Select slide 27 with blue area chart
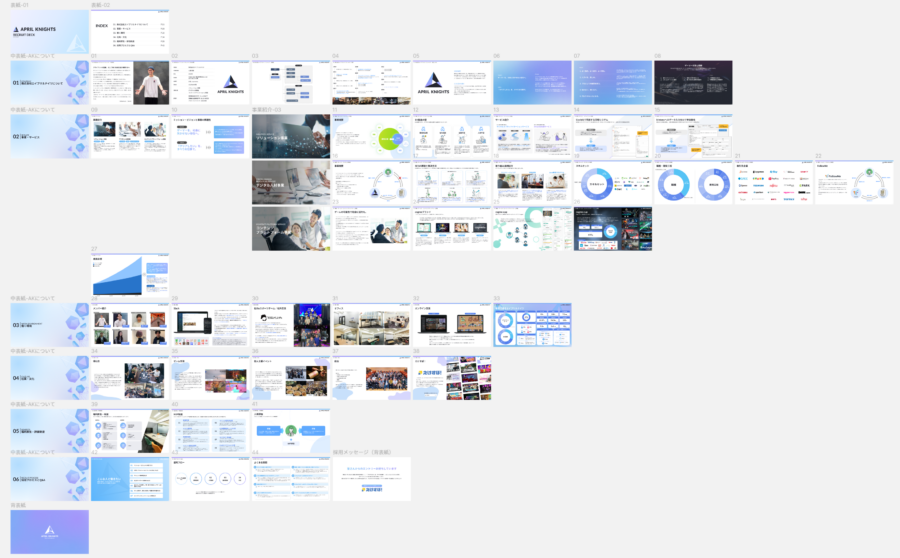 (130, 275)
